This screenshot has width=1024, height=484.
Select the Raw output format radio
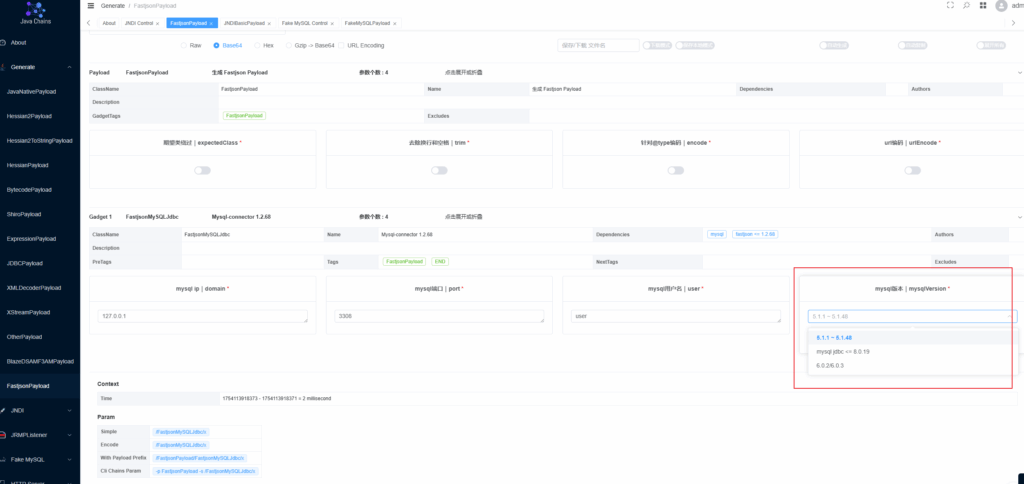[x=184, y=45]
